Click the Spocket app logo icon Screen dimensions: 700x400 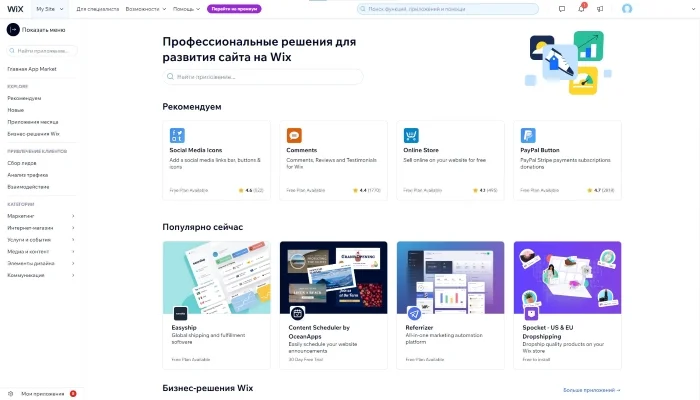tap(531, 313)
